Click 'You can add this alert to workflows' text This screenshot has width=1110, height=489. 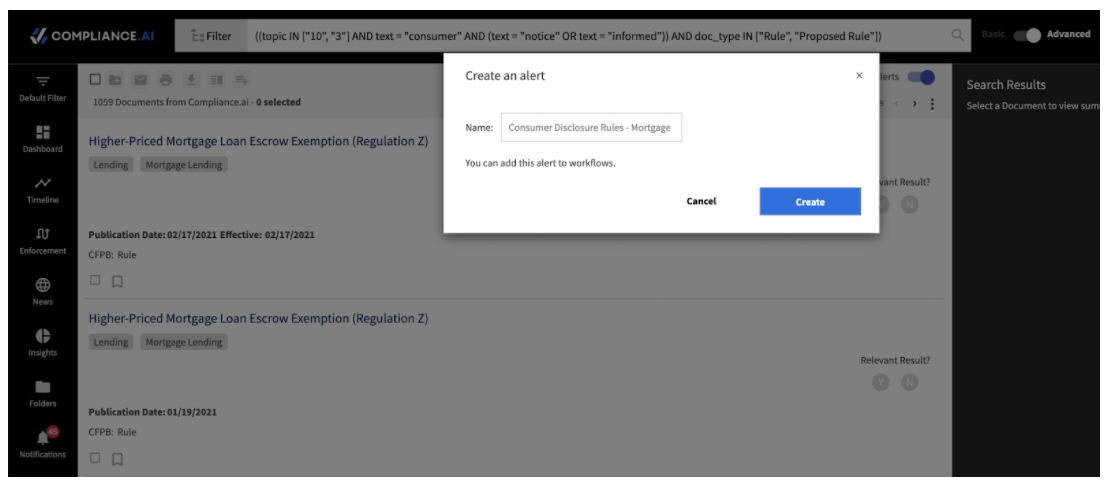(x=540, y=163)
